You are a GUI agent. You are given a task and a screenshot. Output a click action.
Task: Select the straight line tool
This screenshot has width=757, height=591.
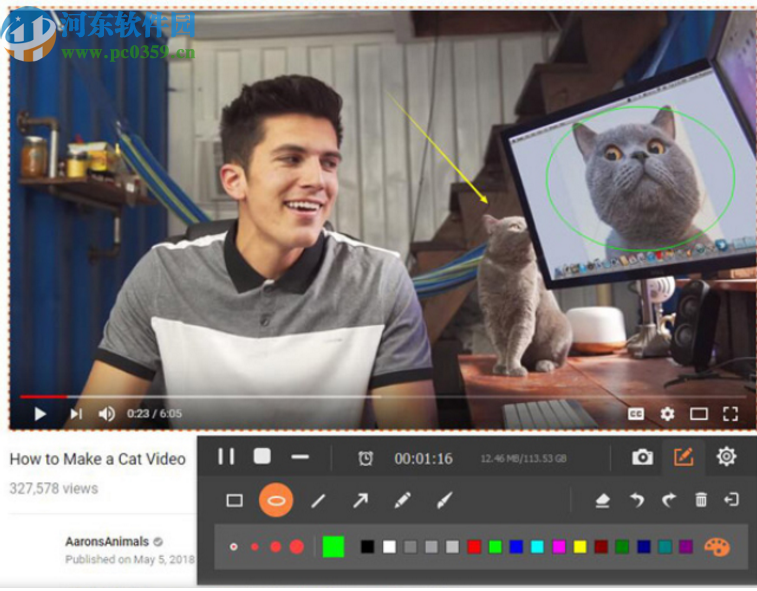coord(318,501)
